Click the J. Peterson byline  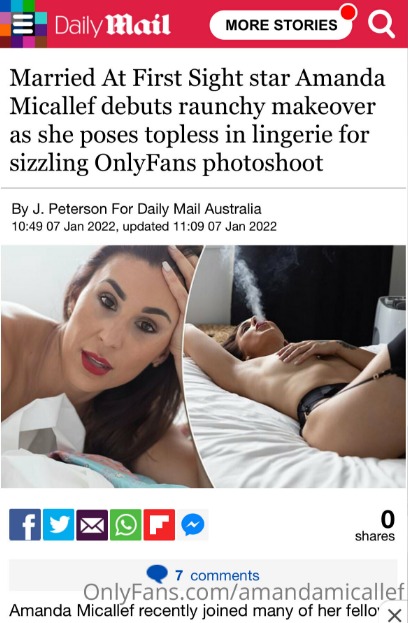click(x=136, y=209)
